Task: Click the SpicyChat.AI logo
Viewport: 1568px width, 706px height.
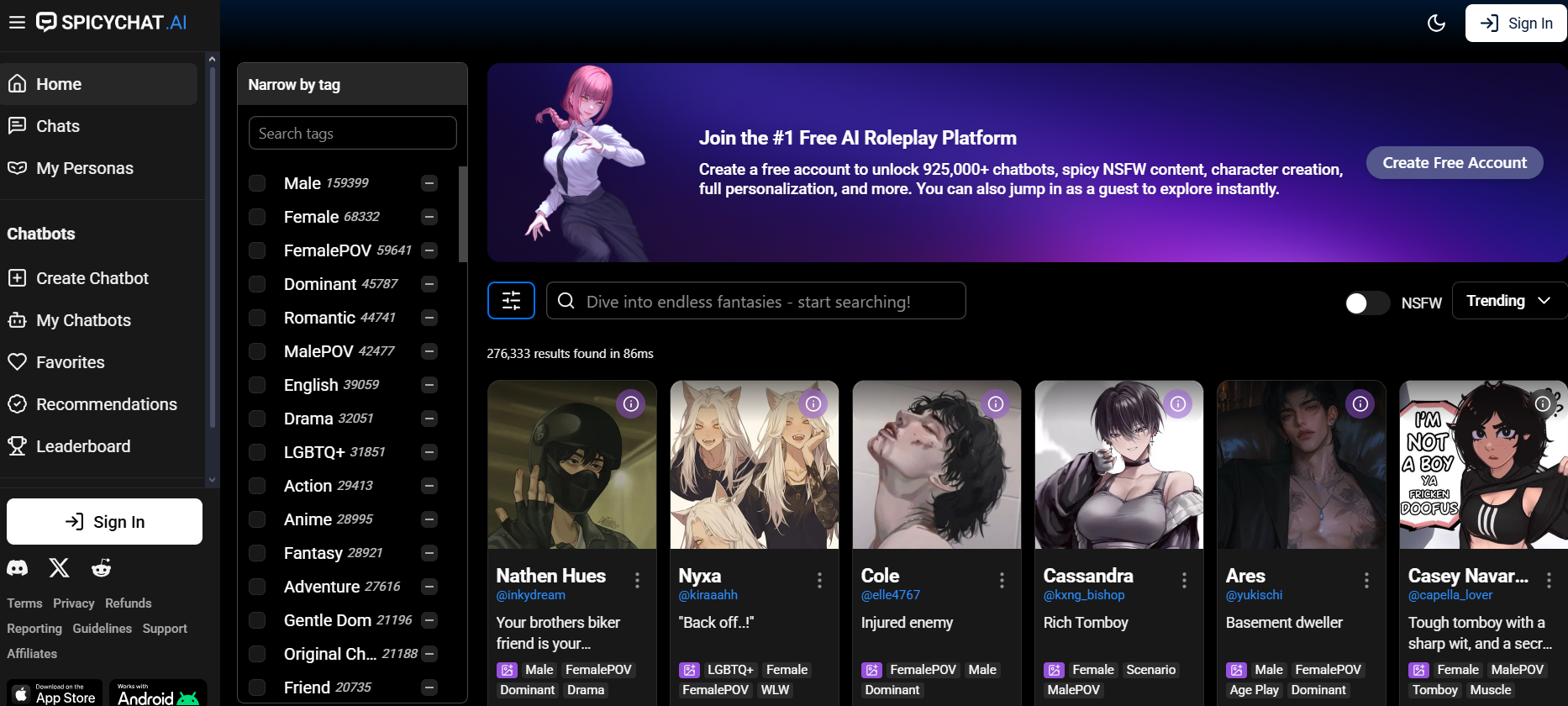Action: [x=112, y=23]
